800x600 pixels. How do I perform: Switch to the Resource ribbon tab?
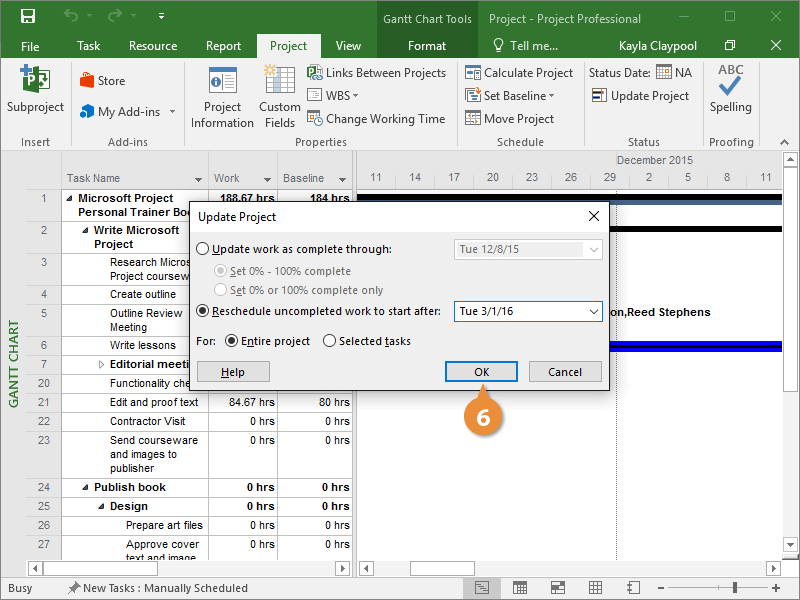click(153, 46)
